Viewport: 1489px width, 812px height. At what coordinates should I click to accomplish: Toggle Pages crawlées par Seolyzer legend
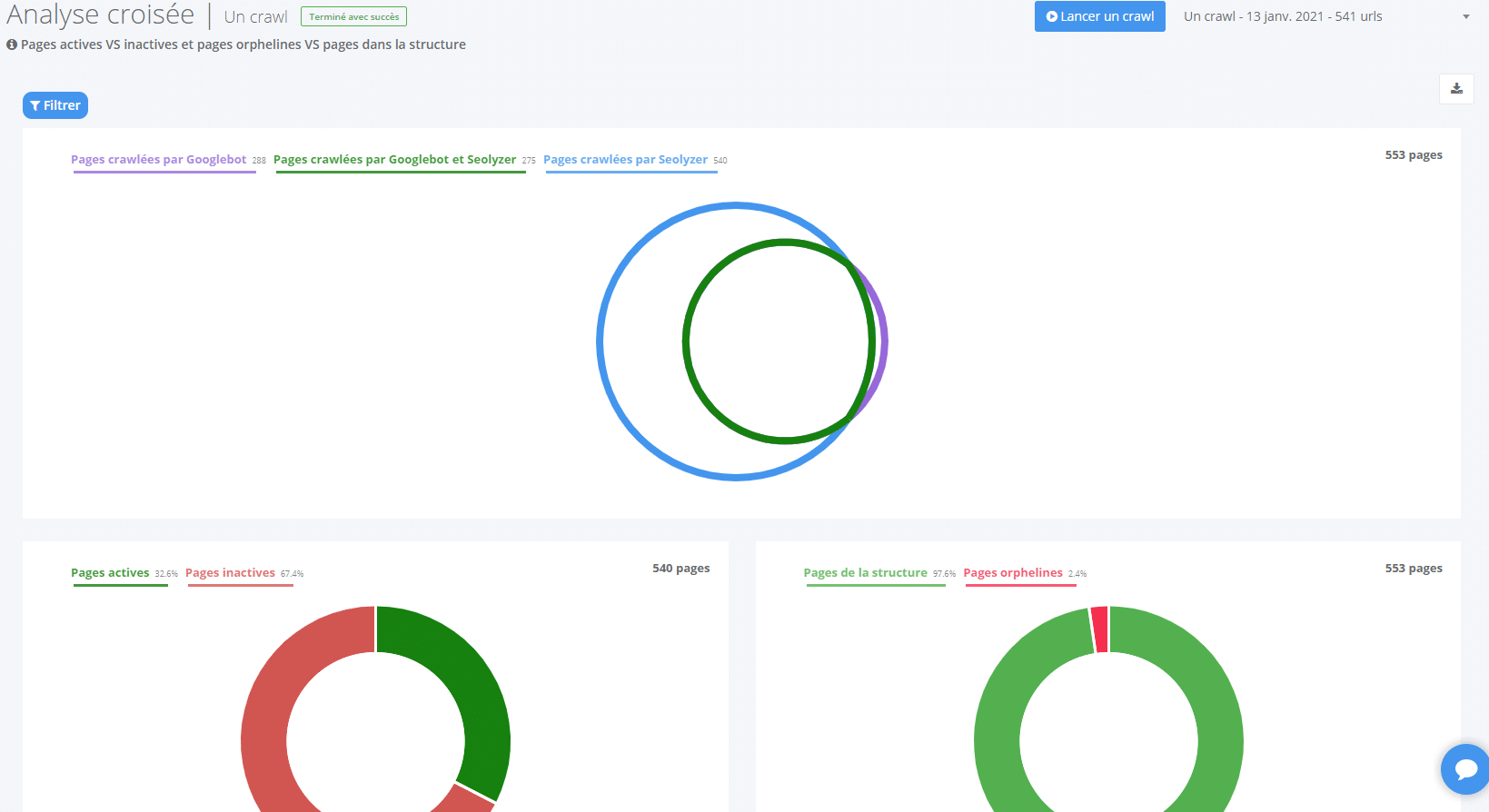pyautogui.click(x=635, y=160)
